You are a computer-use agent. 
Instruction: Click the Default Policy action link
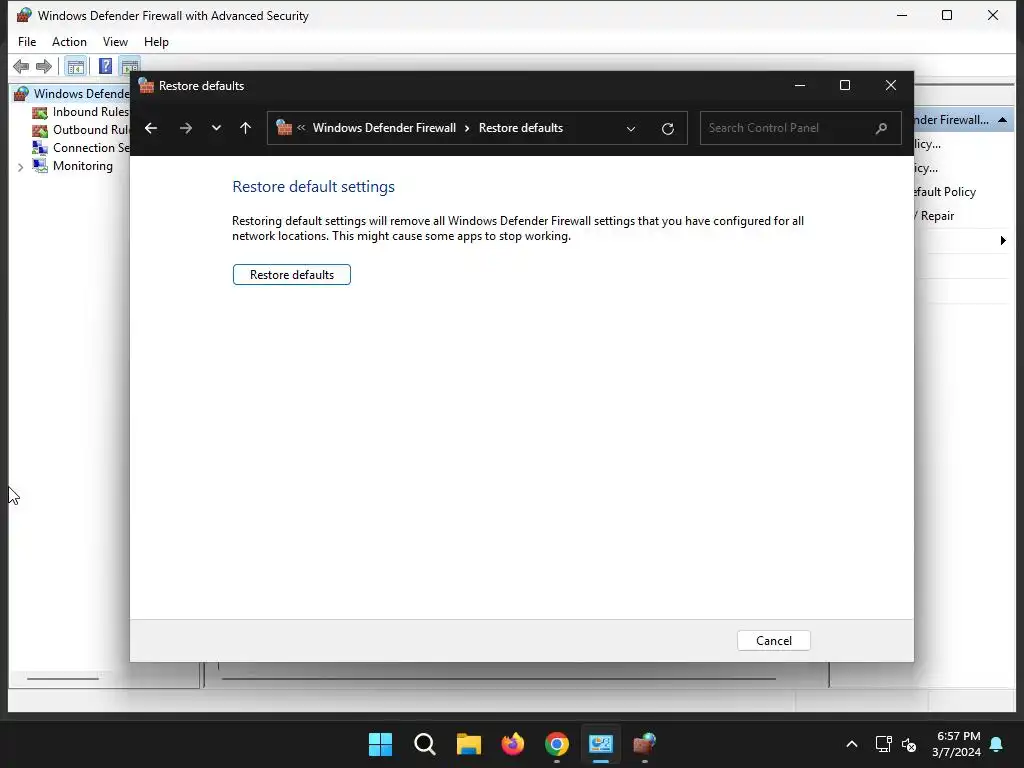(945, 192)
